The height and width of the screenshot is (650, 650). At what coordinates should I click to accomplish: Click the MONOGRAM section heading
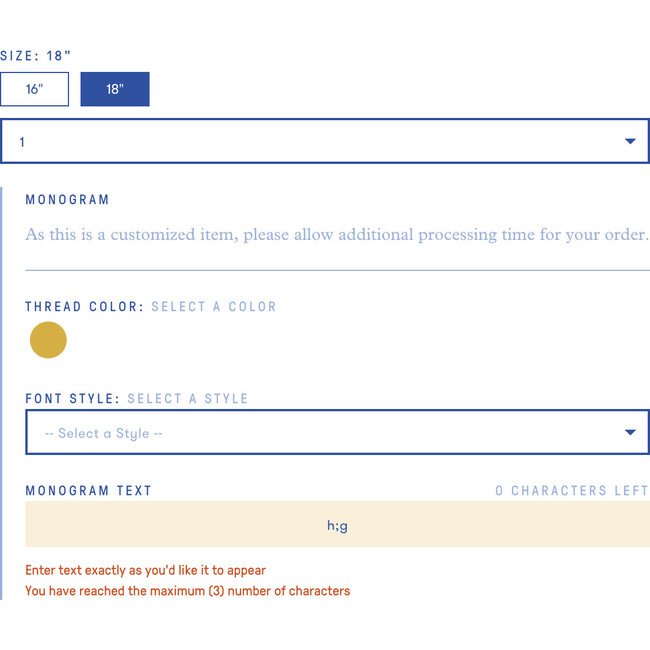pos(67,200)
